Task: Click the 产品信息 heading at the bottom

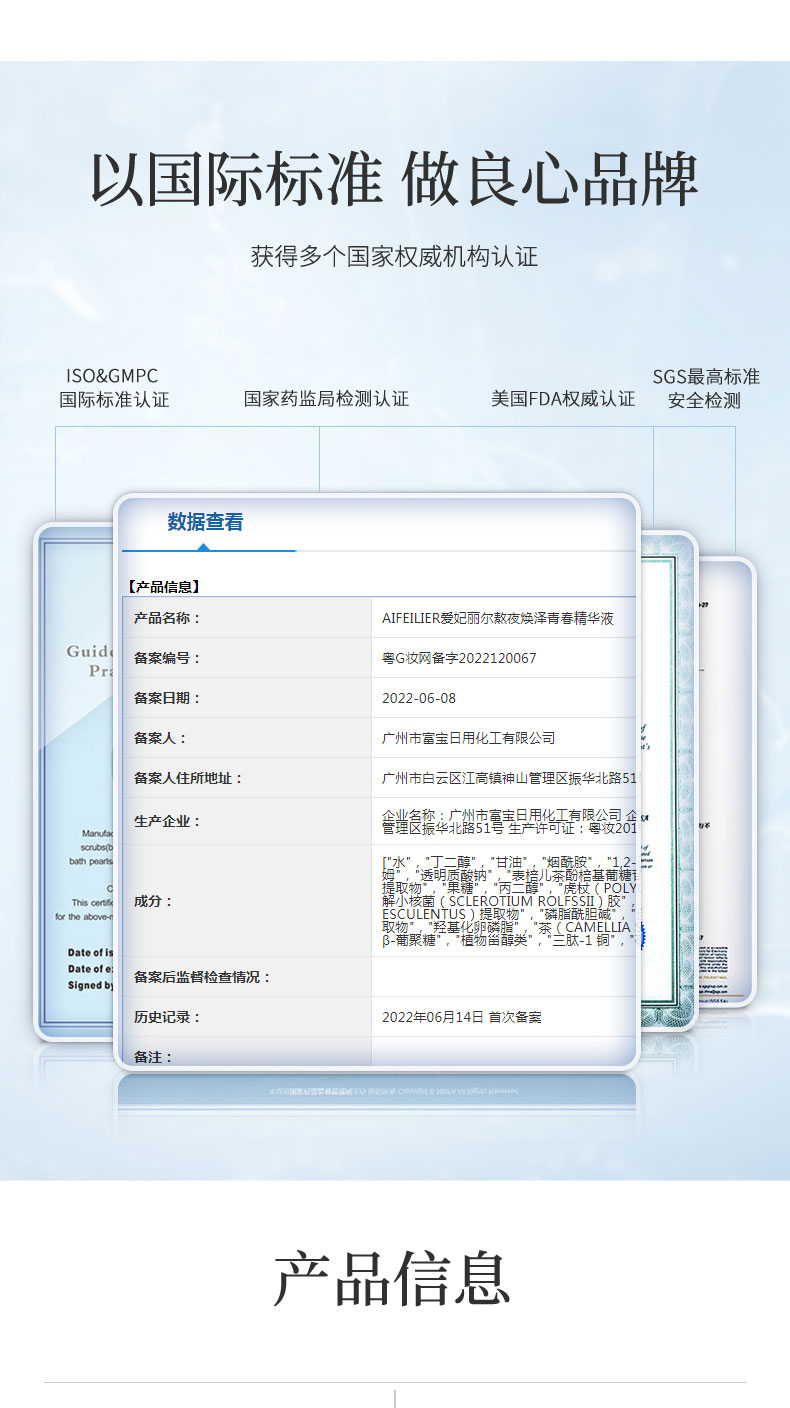Action: (392, 1278)
